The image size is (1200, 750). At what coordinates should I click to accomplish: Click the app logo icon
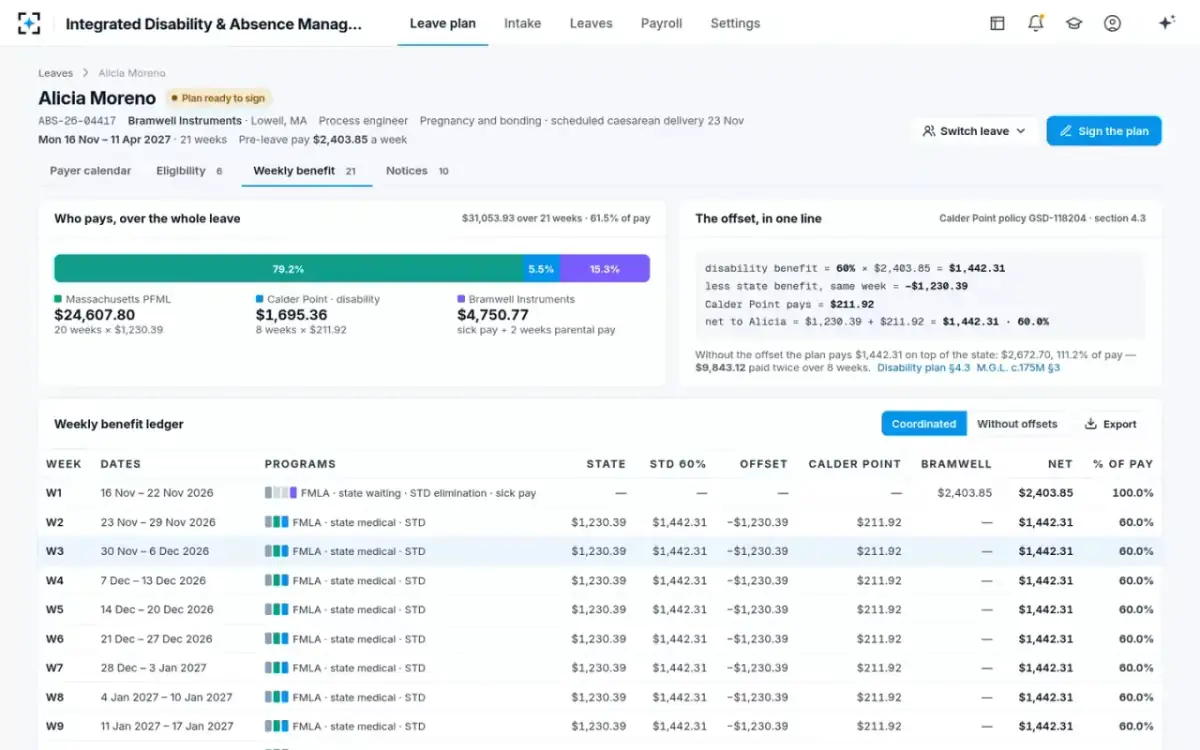click(x=29, y=23)
